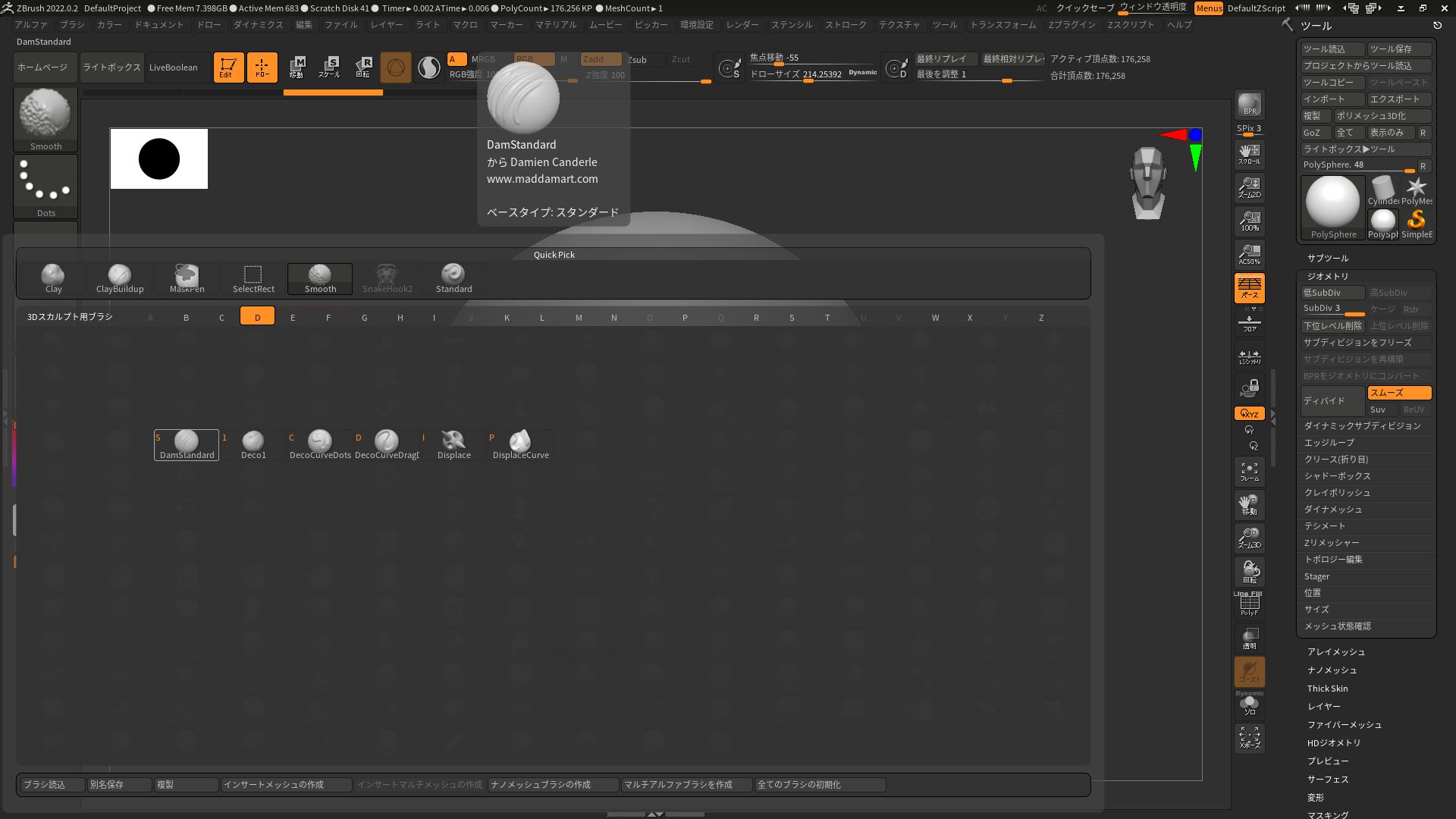Toggle the Transparency button on the right shelf
Image resolution: width=1456 pixels, height=819 pixels.
pyautogui.click(x=1249, y=638)
